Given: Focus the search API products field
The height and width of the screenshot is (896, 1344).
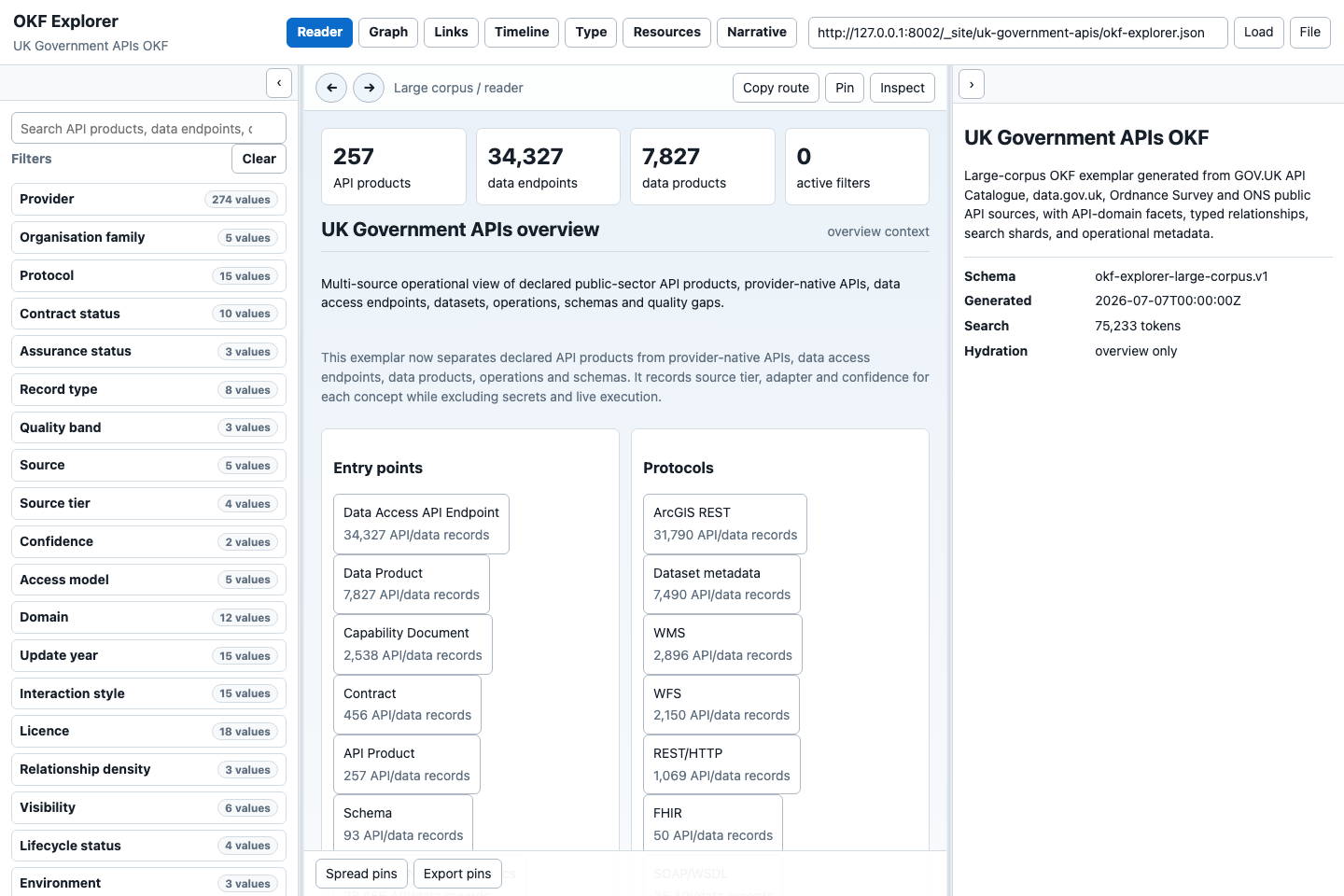Looking at the screenshot, I should click(x=148, y=129).
